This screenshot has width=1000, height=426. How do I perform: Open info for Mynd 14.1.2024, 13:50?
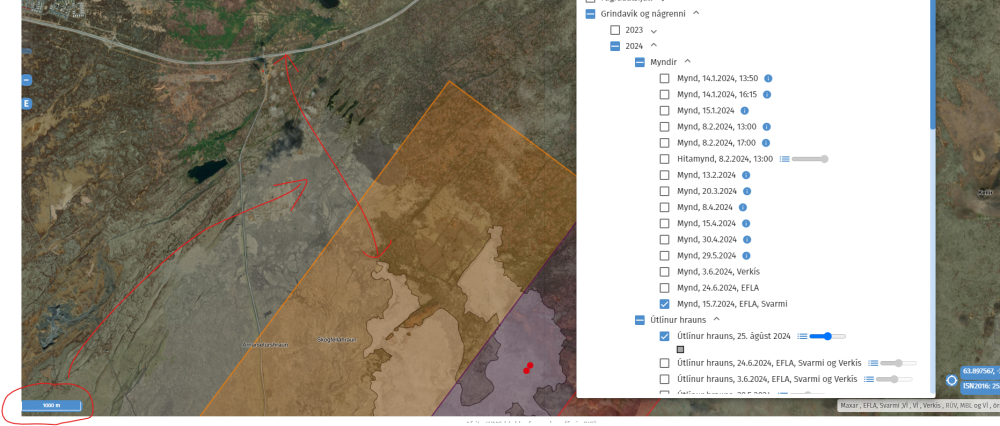[x=768, y=78]
